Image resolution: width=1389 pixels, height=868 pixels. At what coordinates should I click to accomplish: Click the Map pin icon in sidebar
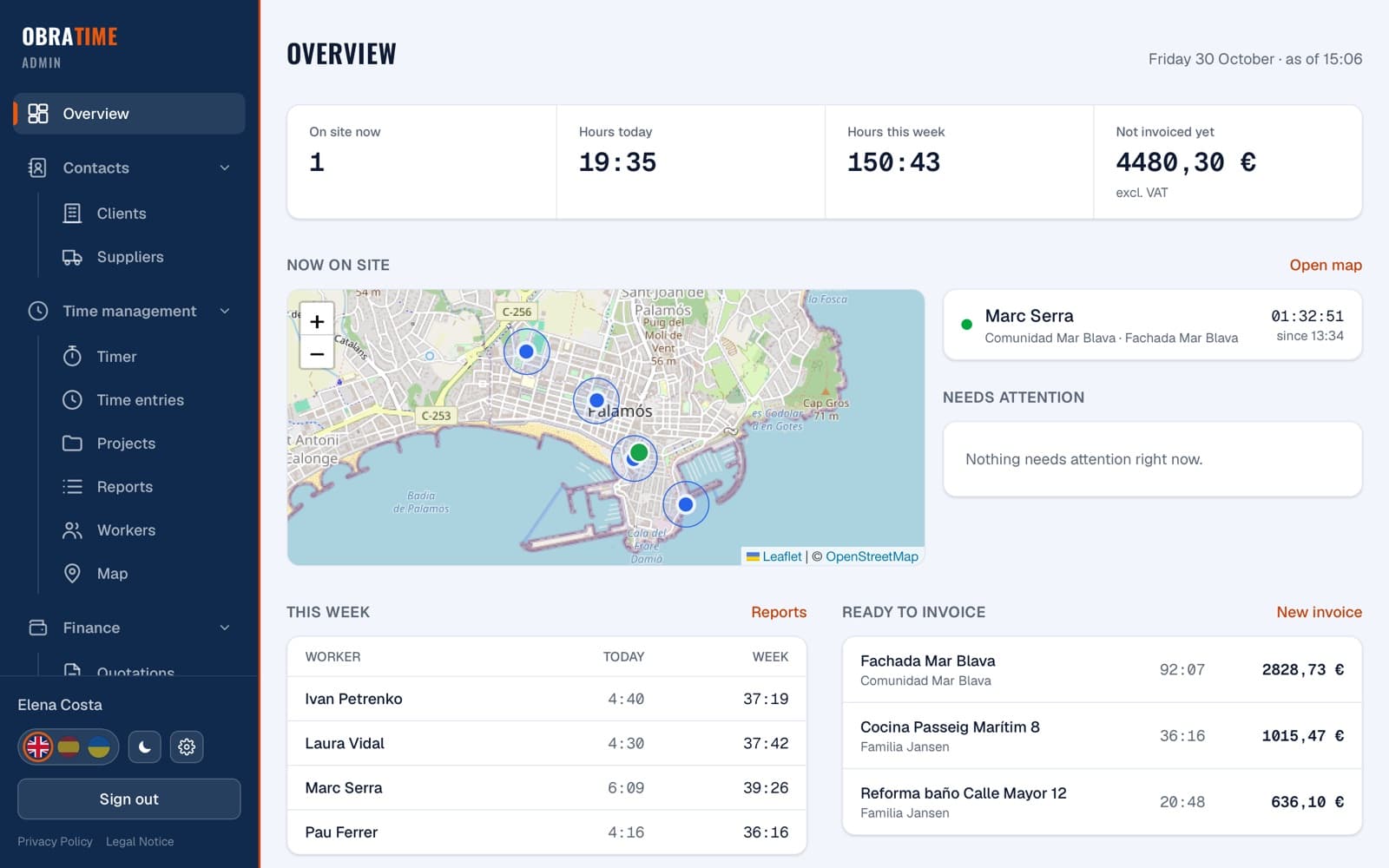tap(72, 574)
